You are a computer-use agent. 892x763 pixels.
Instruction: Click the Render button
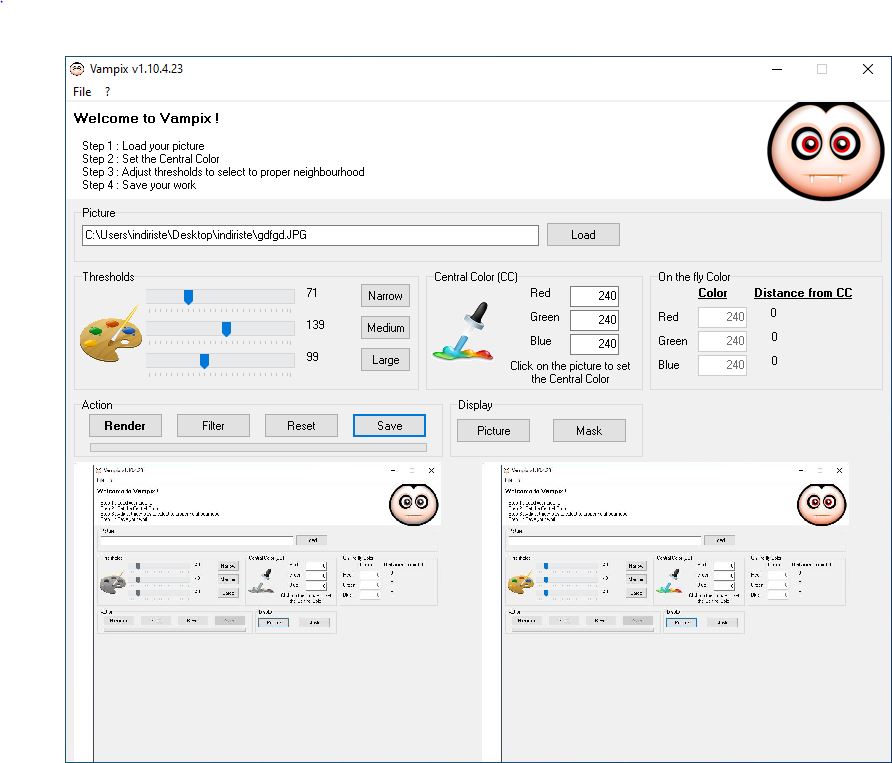point(125,426)
